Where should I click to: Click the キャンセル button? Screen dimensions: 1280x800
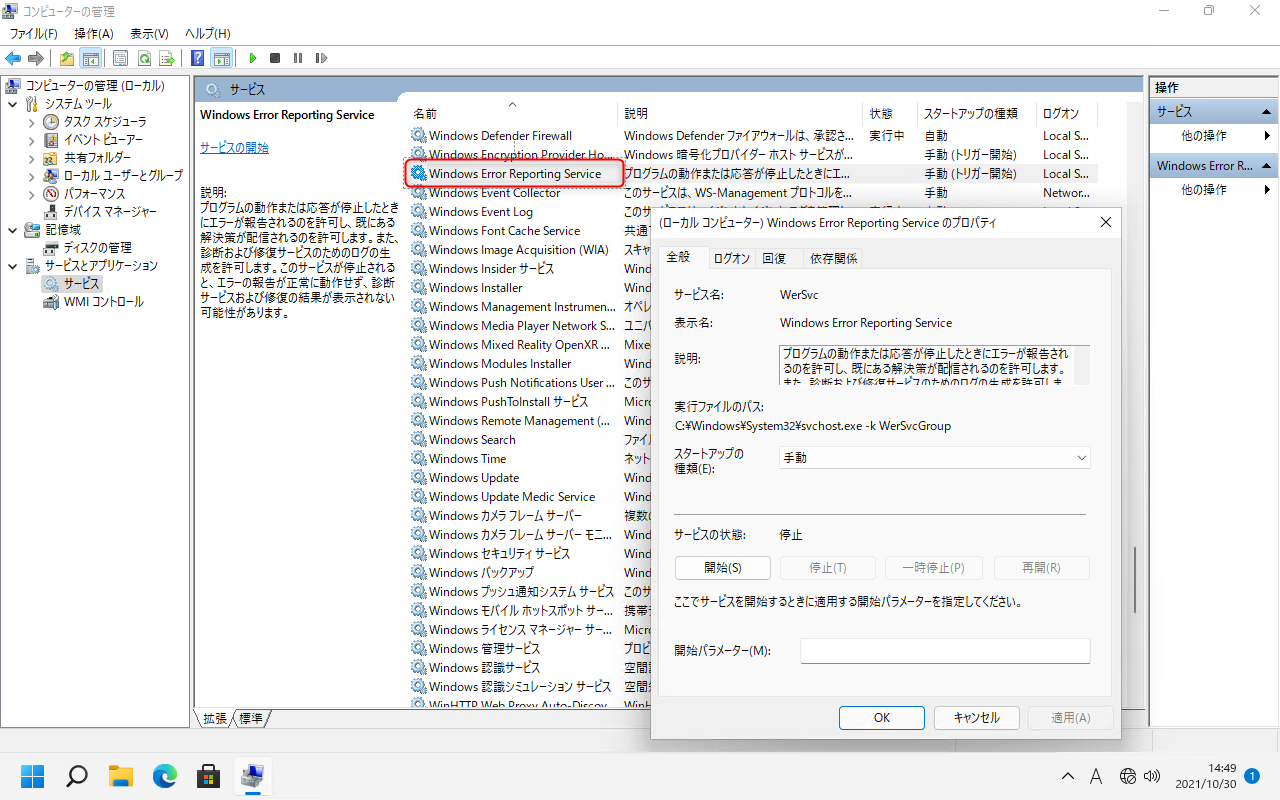pos(976,717)
